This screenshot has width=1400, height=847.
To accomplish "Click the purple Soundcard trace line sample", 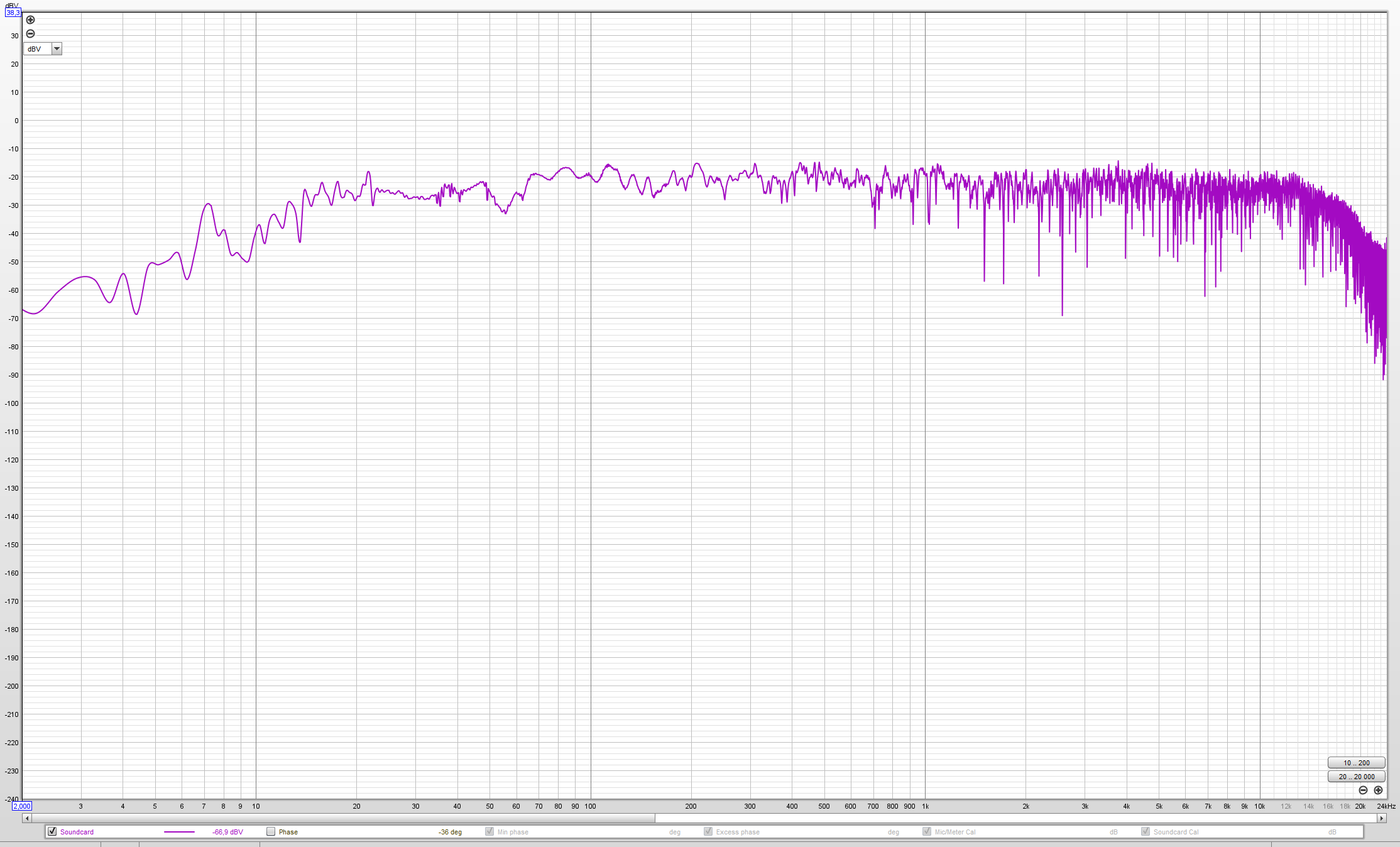I will coord(179,832).
